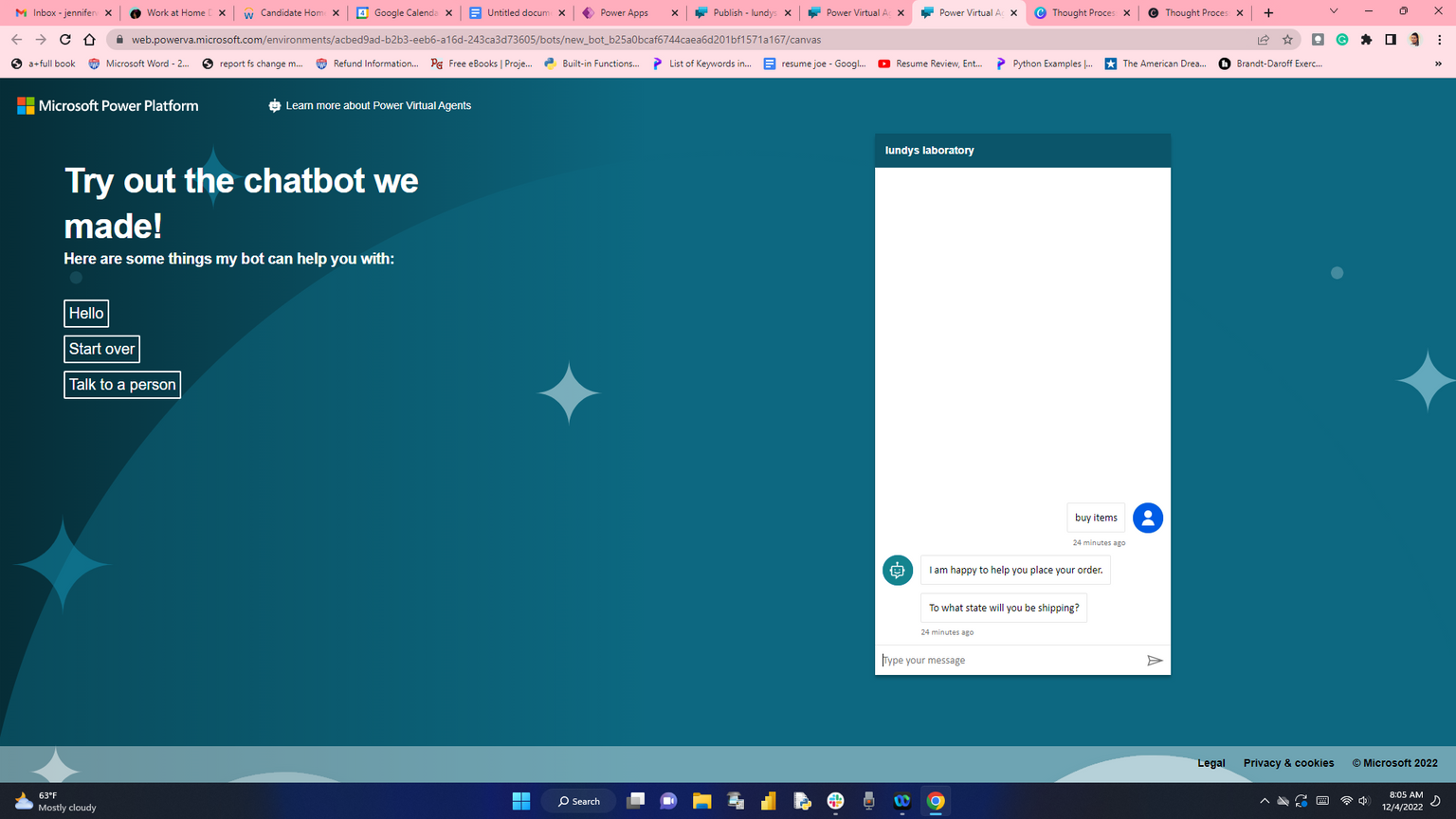
Task: Click the share page icon in address bar
Action: coord(1263,40)
